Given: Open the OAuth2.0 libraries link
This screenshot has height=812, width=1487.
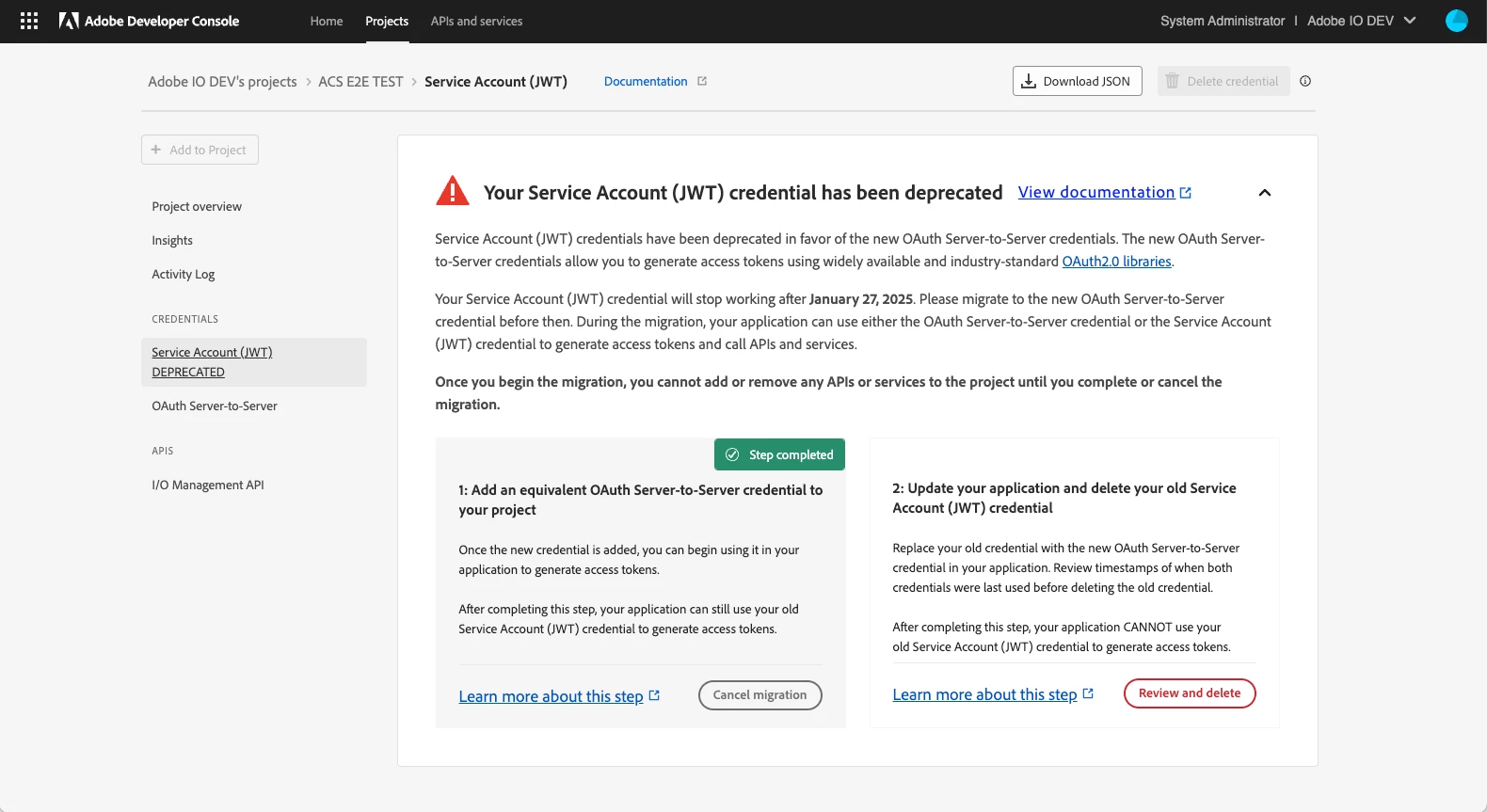Looking at the screenshot, I should pos(1117,262).
